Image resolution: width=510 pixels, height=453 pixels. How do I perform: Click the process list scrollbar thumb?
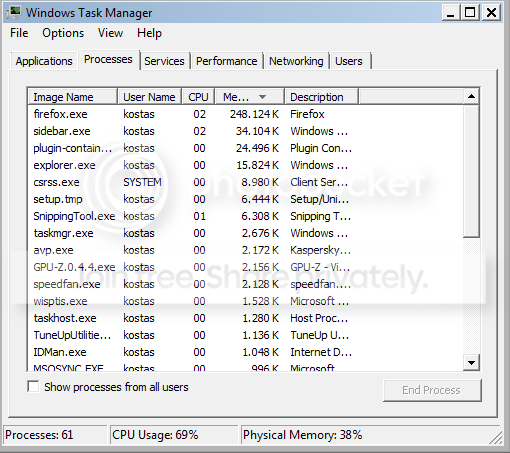471,171
